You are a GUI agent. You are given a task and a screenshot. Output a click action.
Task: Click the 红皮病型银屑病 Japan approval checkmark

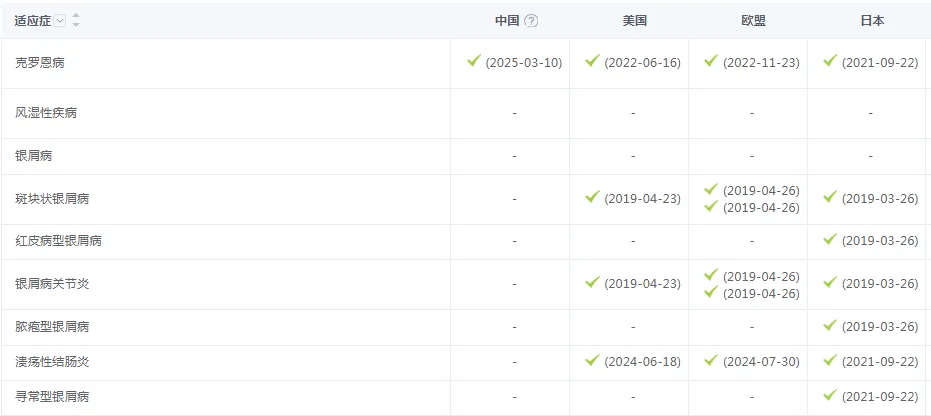(829, 239)
